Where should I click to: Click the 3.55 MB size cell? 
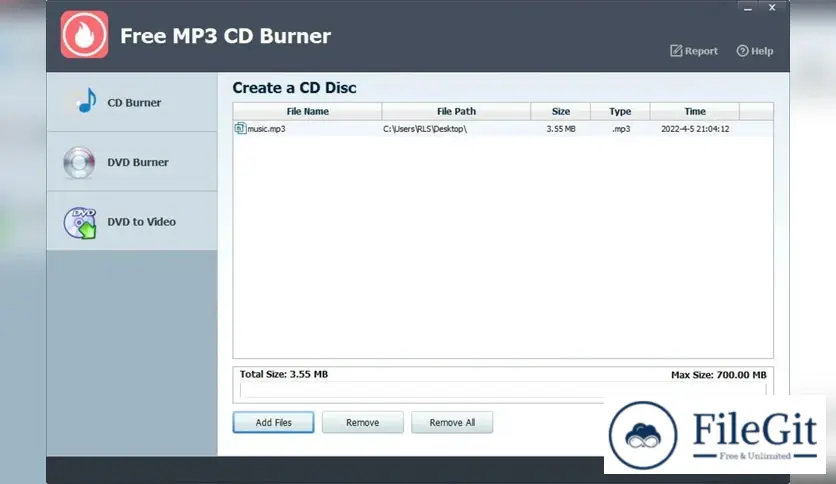coord(561,129)
